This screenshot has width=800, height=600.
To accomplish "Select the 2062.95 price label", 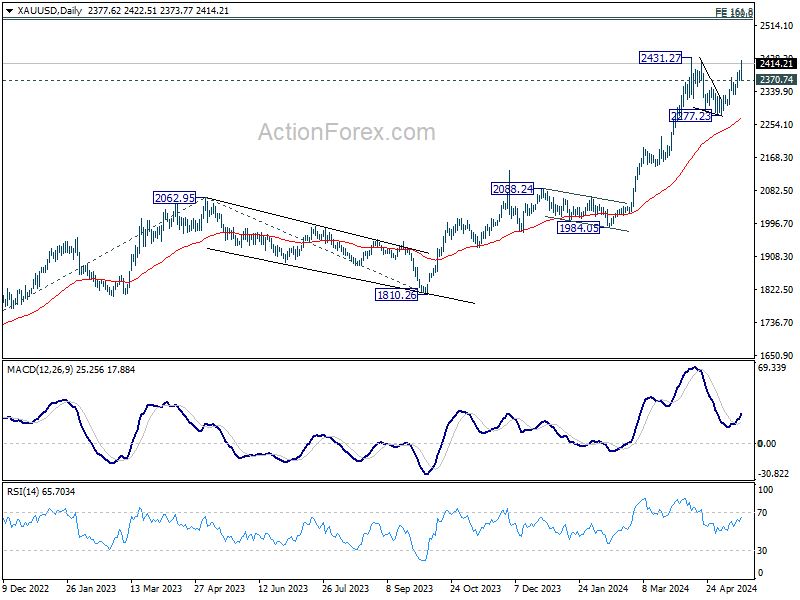I will click(x=174, y=197).
